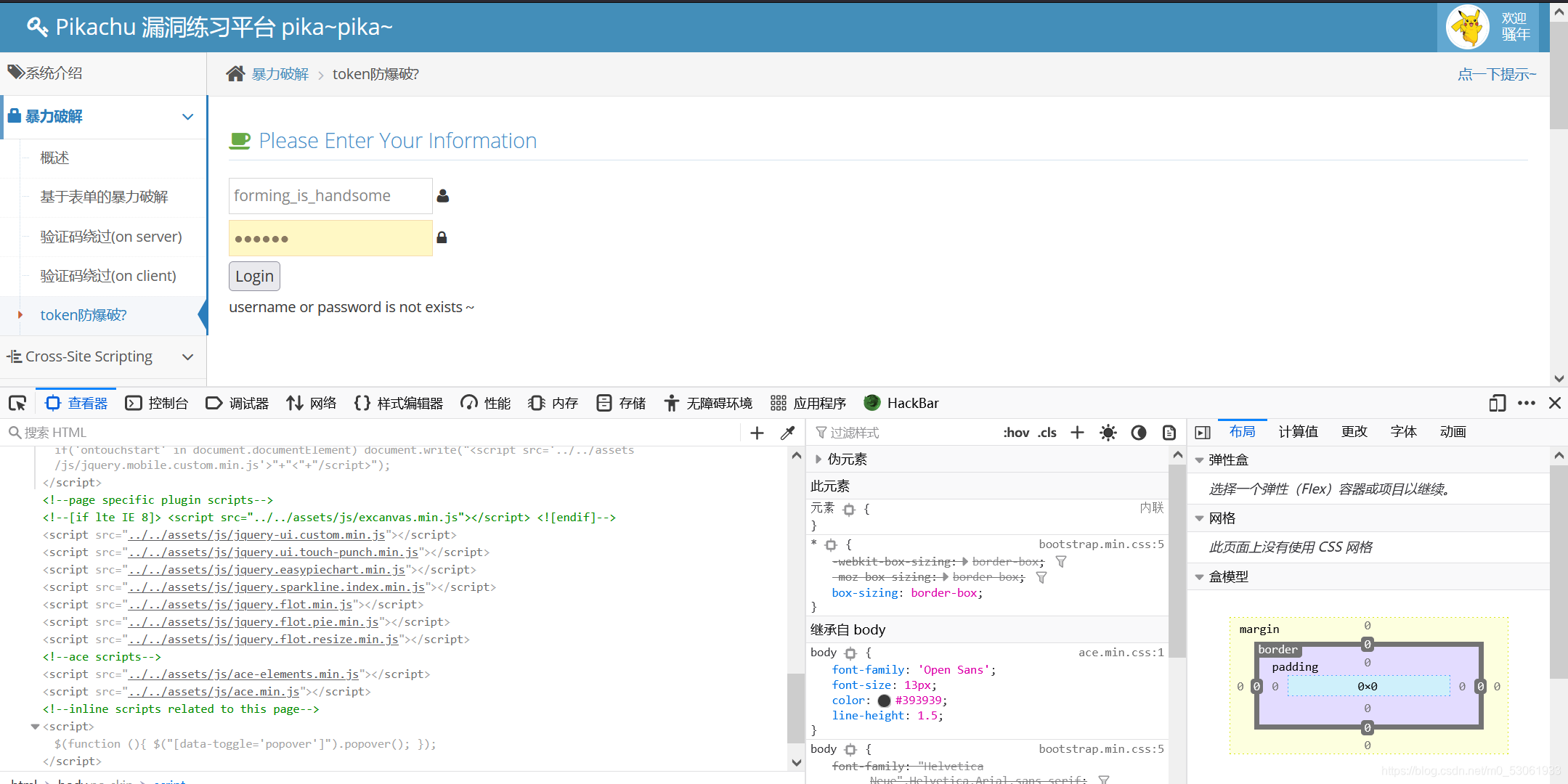Toggle the .cls class panel
This screenshot has height=784, width=1568.
point(1047,433)
